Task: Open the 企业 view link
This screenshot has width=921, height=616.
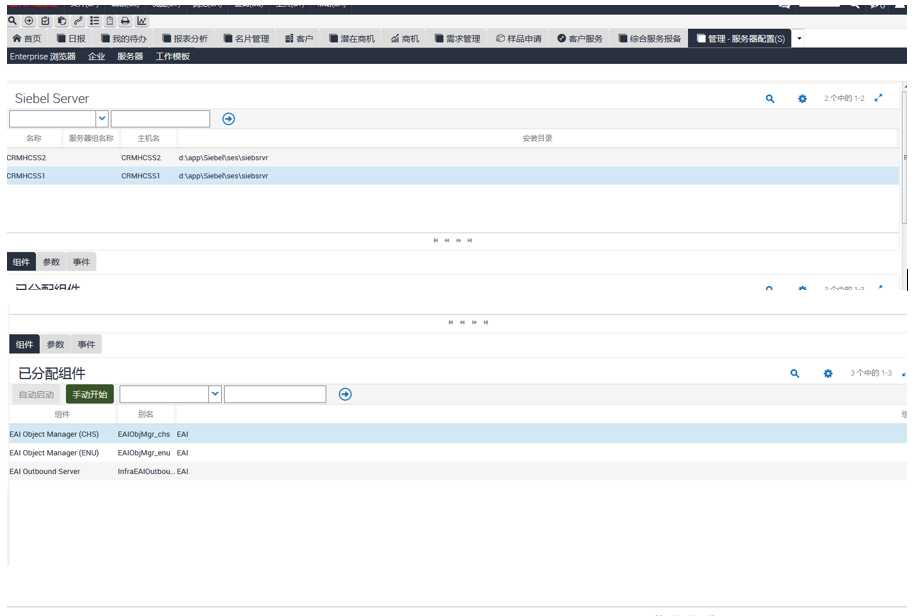Action: 96,56
